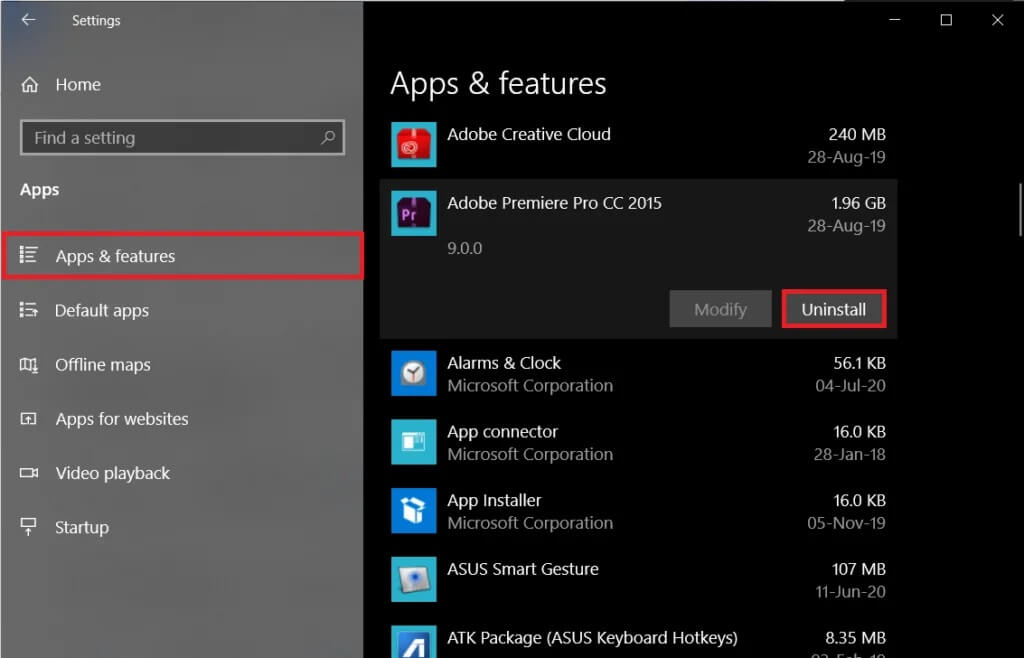Click the ASUS Smart Gesture icon
The width and height of the screenshot is (1024, 658).
point(413,579)
